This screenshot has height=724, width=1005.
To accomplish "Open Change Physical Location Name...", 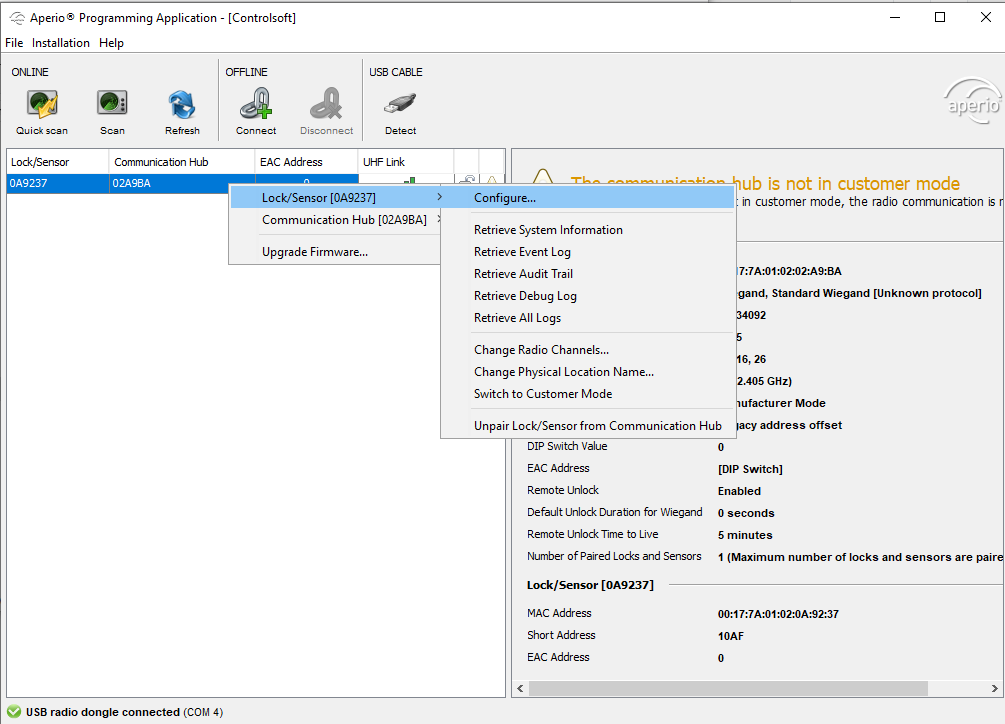I will click(588, 372).
